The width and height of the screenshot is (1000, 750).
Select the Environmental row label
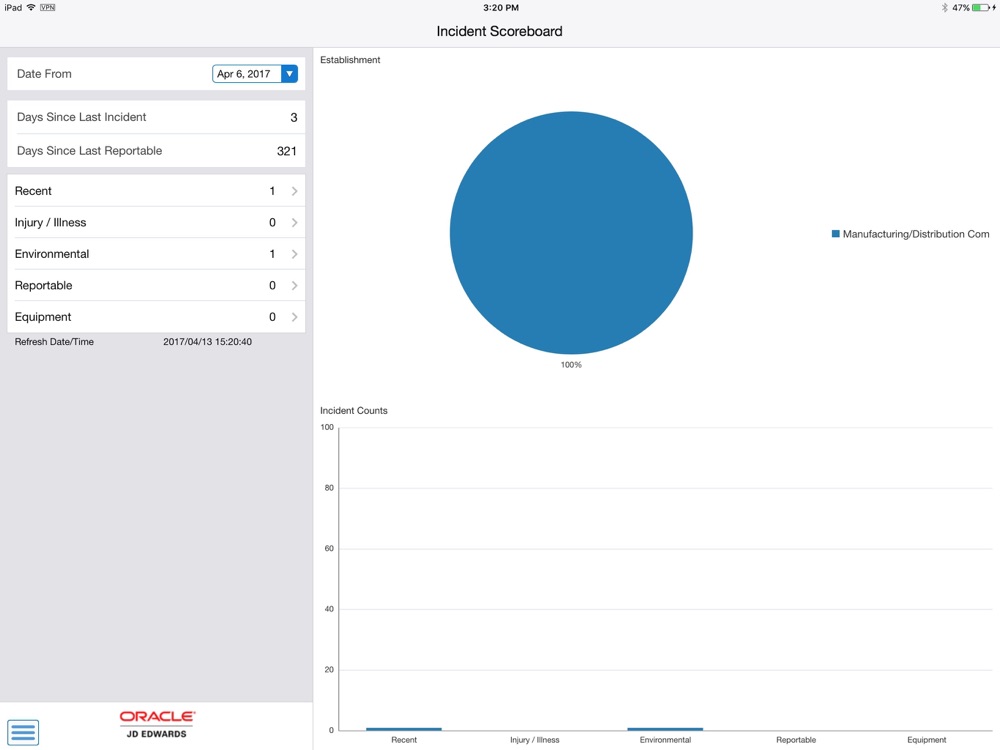point(52,254)
